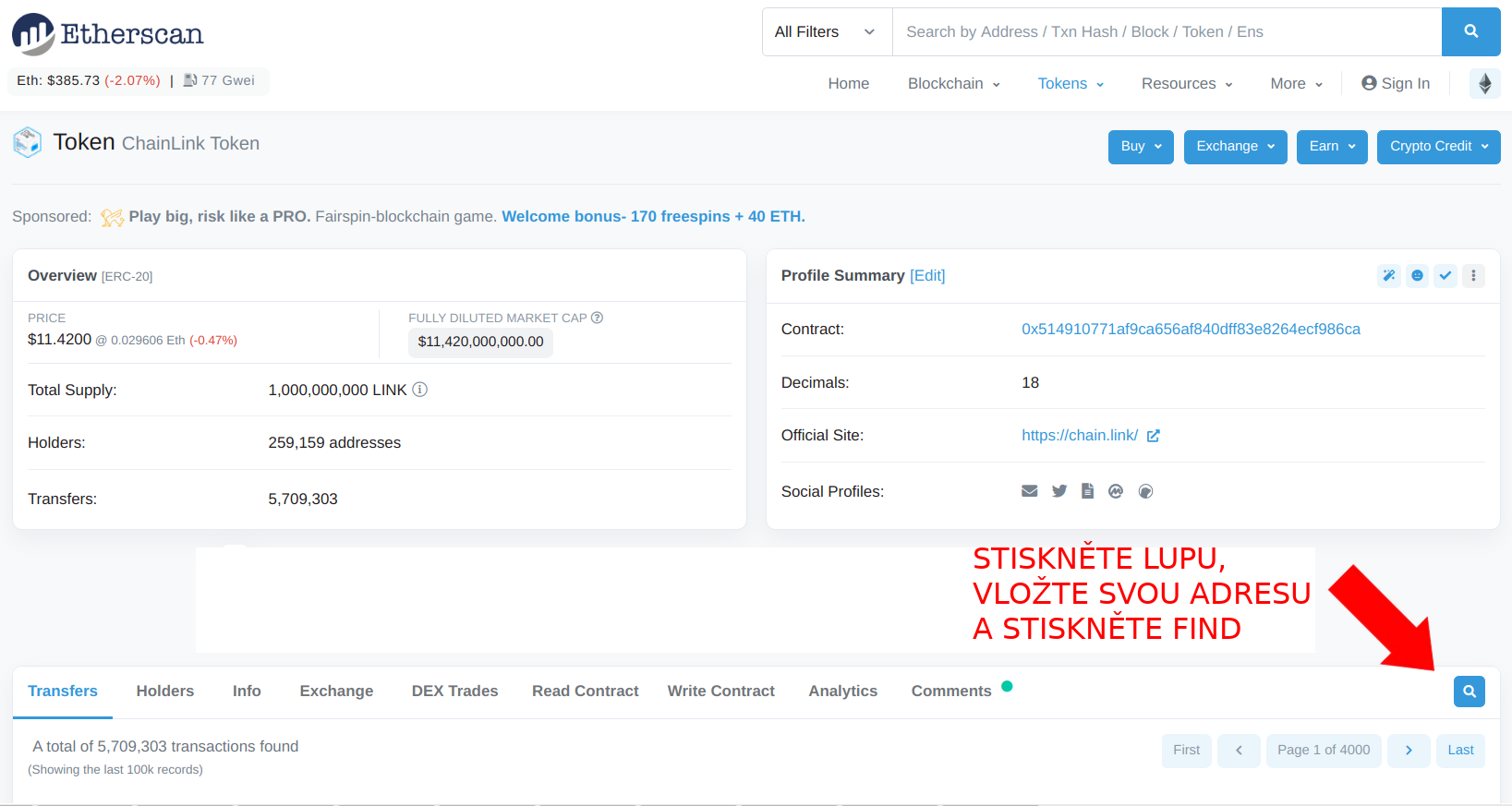This screenshot has height=806, width=1512.
Task: Open the CoinGecko social profile icon
Action: pos(1146,491)
